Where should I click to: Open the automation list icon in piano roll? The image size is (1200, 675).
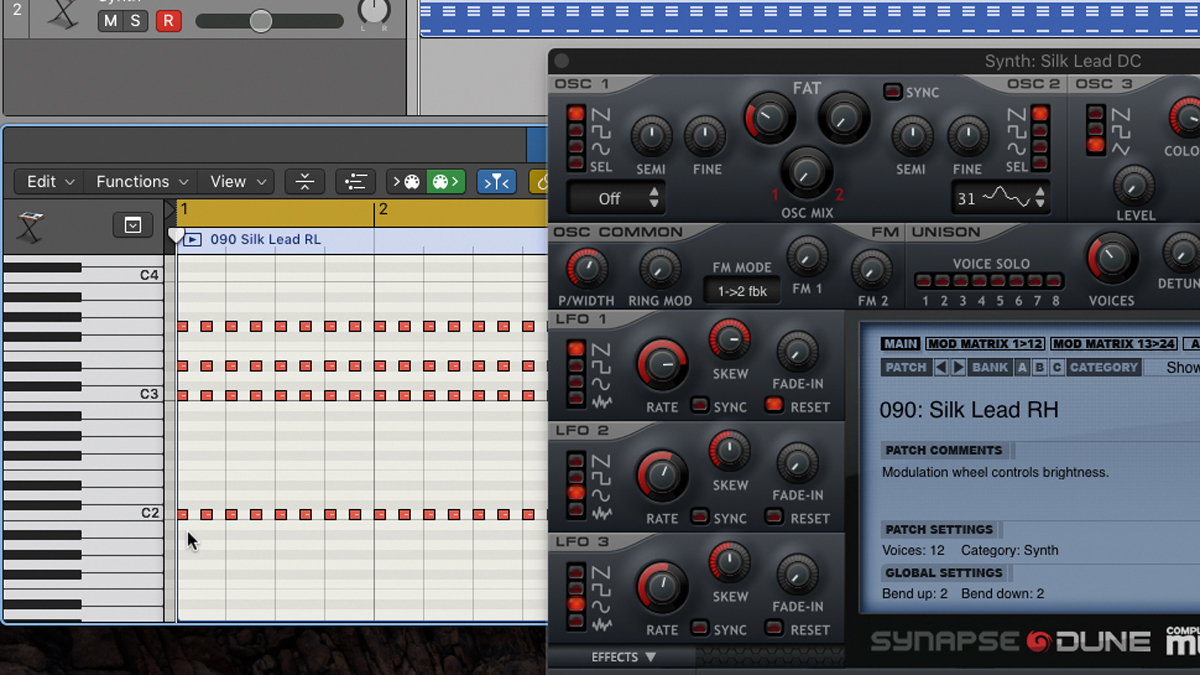click(x=355, y=182)
